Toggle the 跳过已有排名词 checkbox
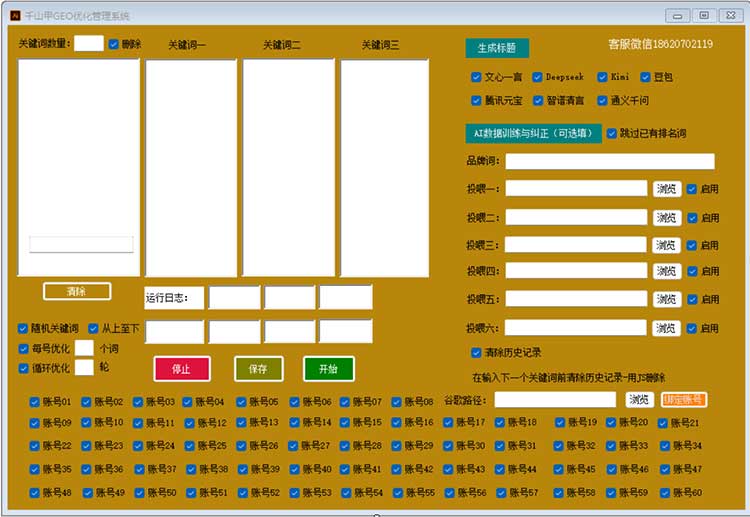Image resolution: width=750 pixels, height=517 pixels. pyautogui.click(x=612, y=133)
